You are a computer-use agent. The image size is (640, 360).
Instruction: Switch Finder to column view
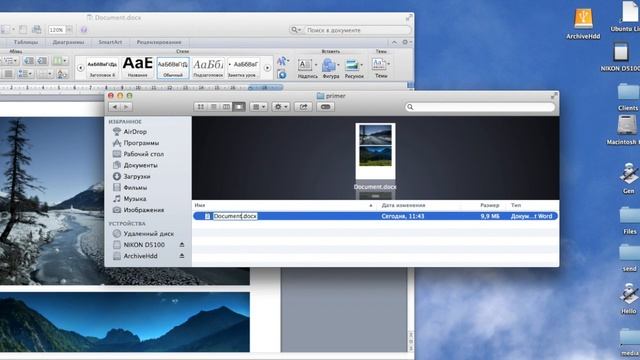pyautogui.click(x=226, y=107)
